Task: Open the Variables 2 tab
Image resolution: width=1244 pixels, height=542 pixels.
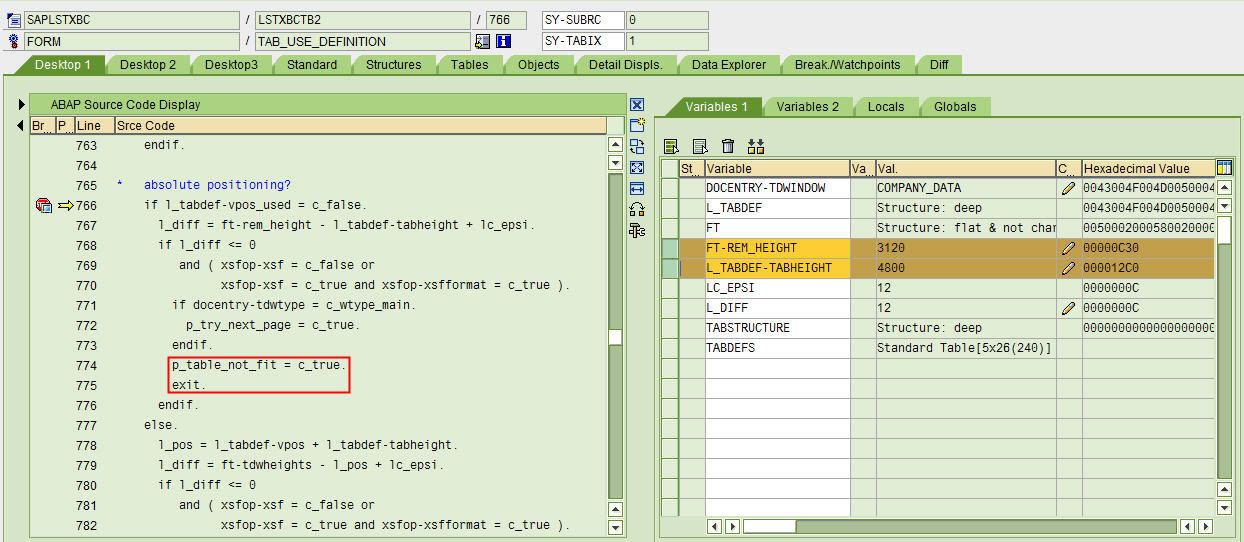Action: click(807, 107)
